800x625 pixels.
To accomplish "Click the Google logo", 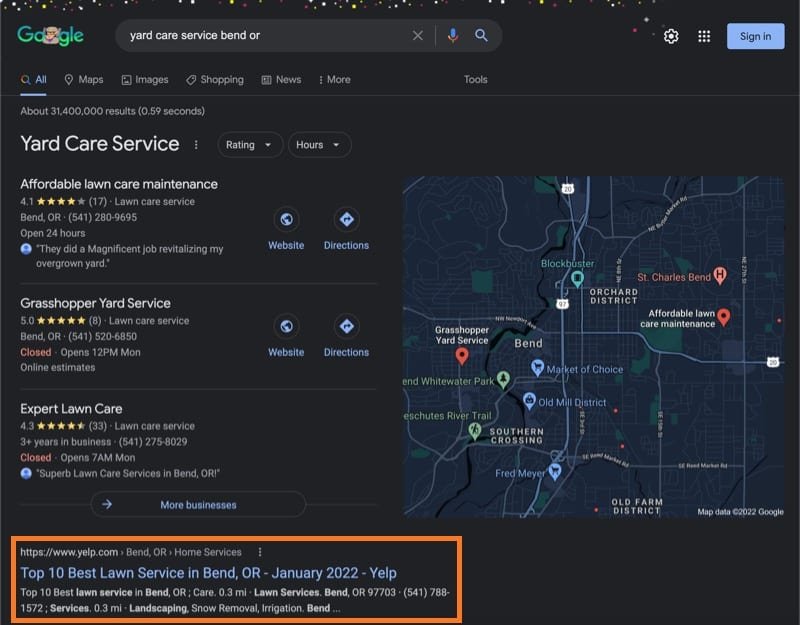I will [x=51, y=36].
